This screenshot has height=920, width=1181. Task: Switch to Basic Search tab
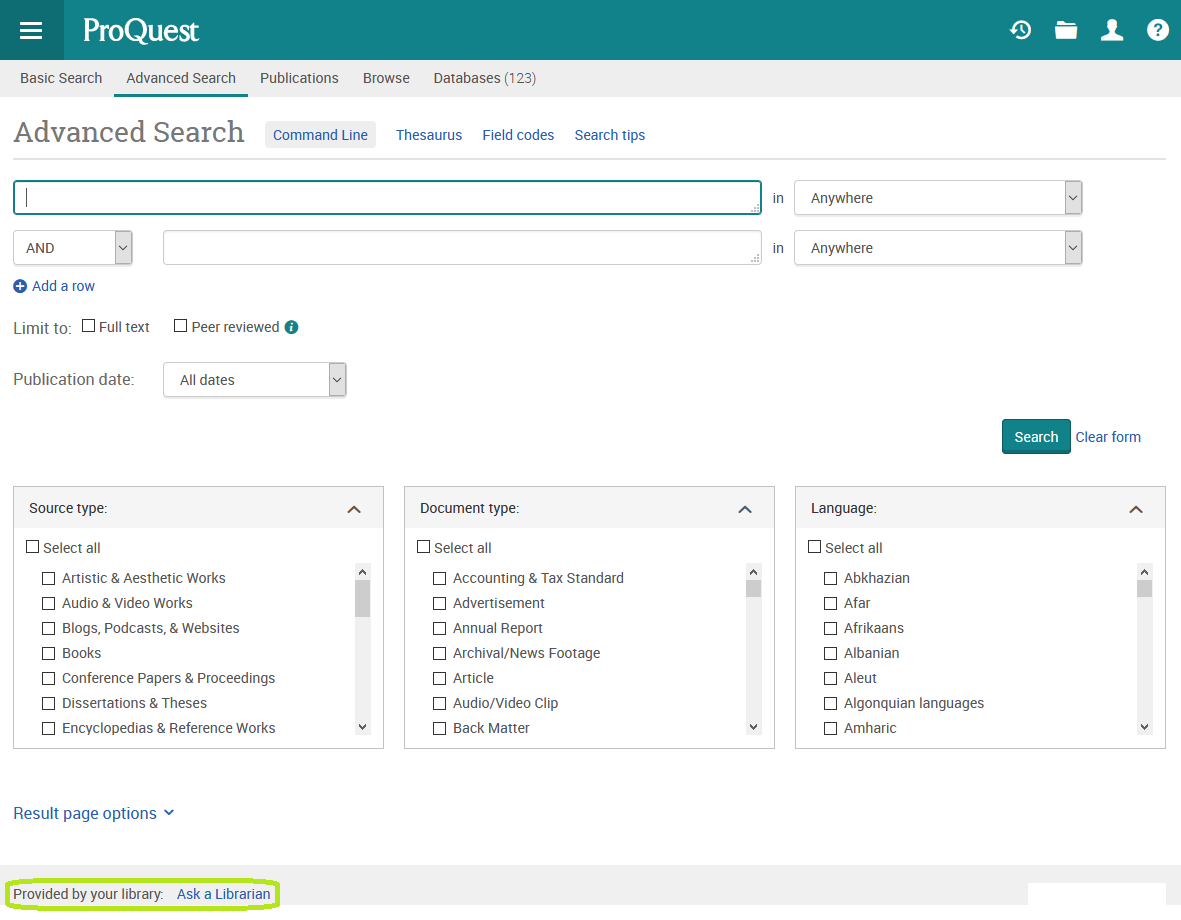(61, 78)
